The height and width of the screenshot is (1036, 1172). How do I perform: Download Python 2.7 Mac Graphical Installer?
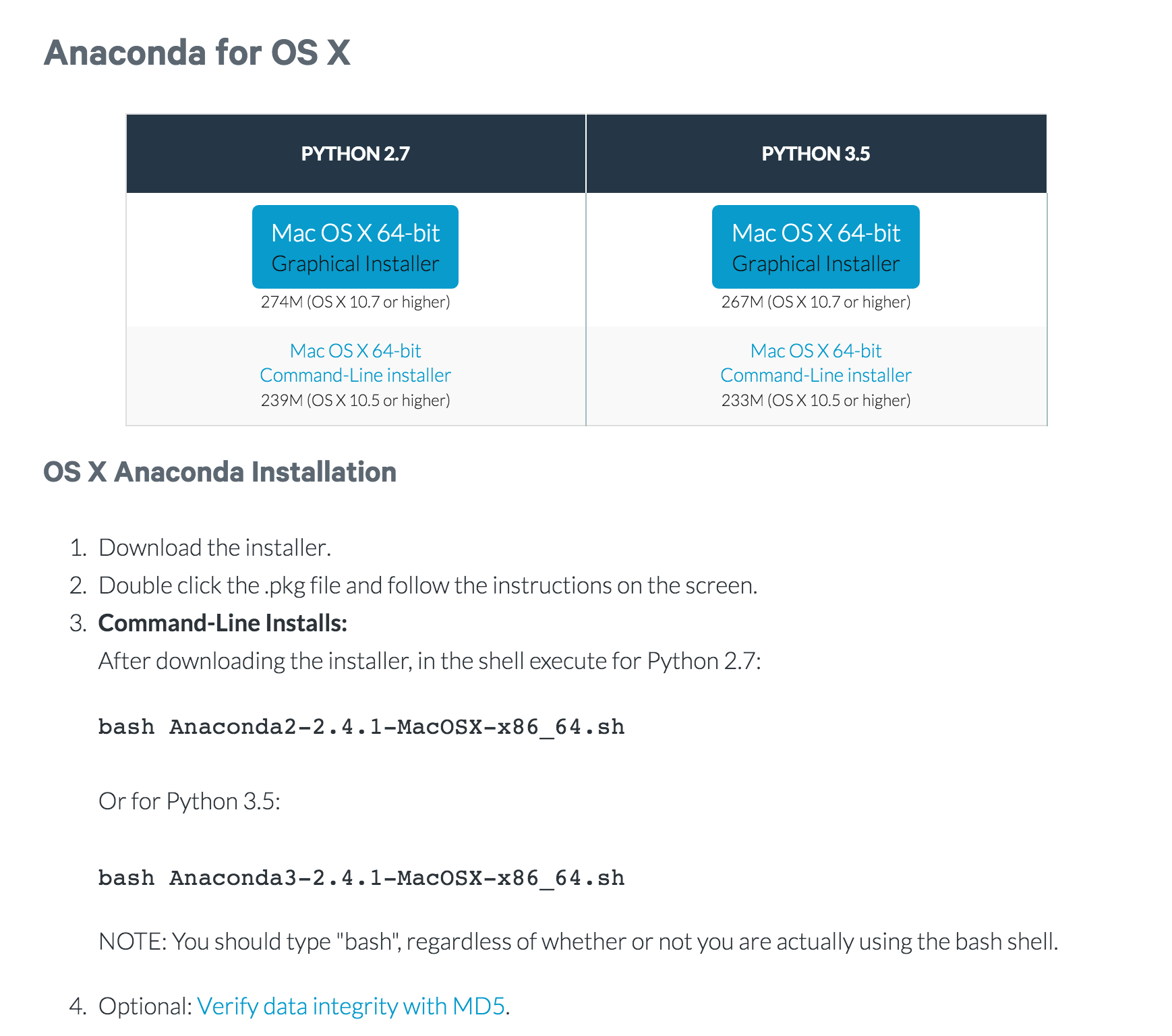355,247
